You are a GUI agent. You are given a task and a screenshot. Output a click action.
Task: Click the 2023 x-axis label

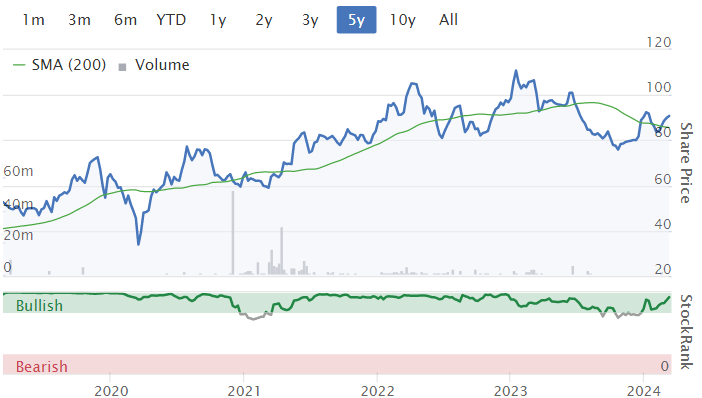(x=510, y=391)
